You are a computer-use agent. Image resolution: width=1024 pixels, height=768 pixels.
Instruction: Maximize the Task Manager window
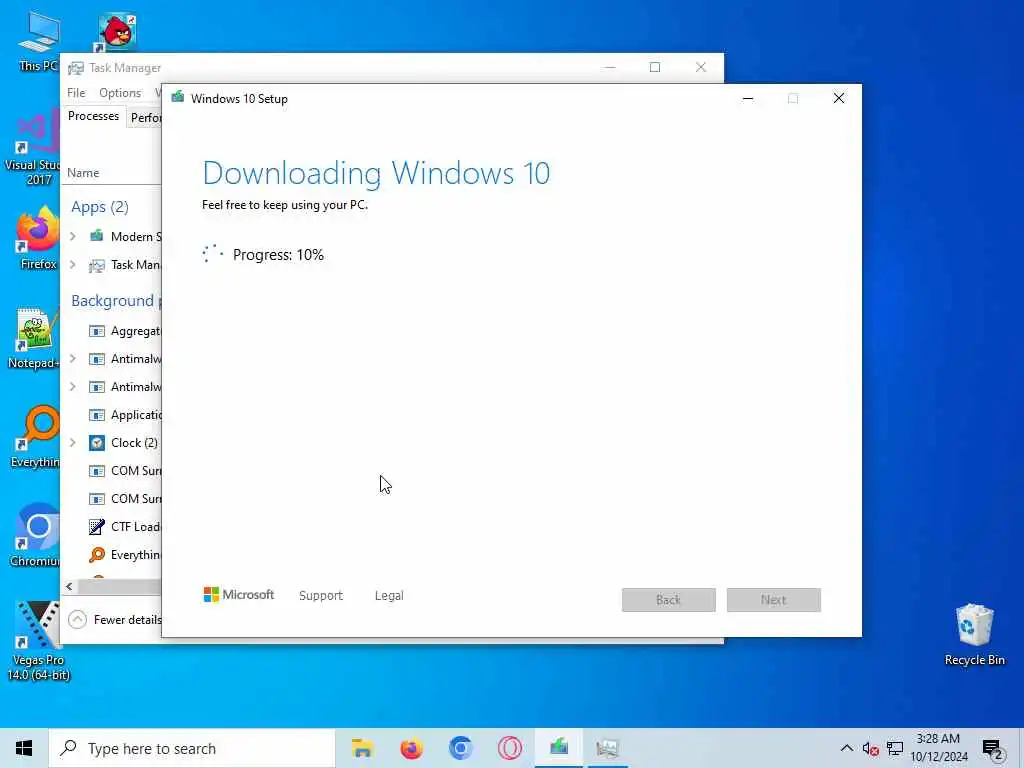[655, 67]
